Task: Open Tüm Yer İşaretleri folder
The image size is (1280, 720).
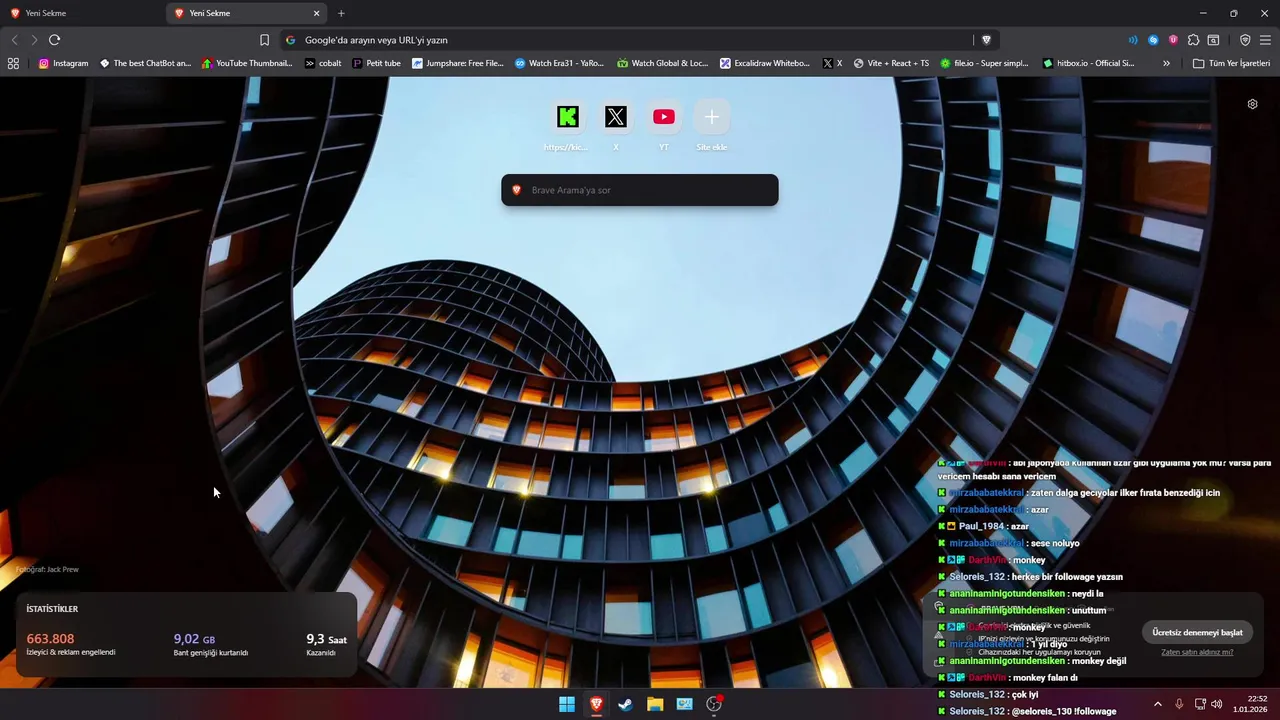Action: (1231, 63)
